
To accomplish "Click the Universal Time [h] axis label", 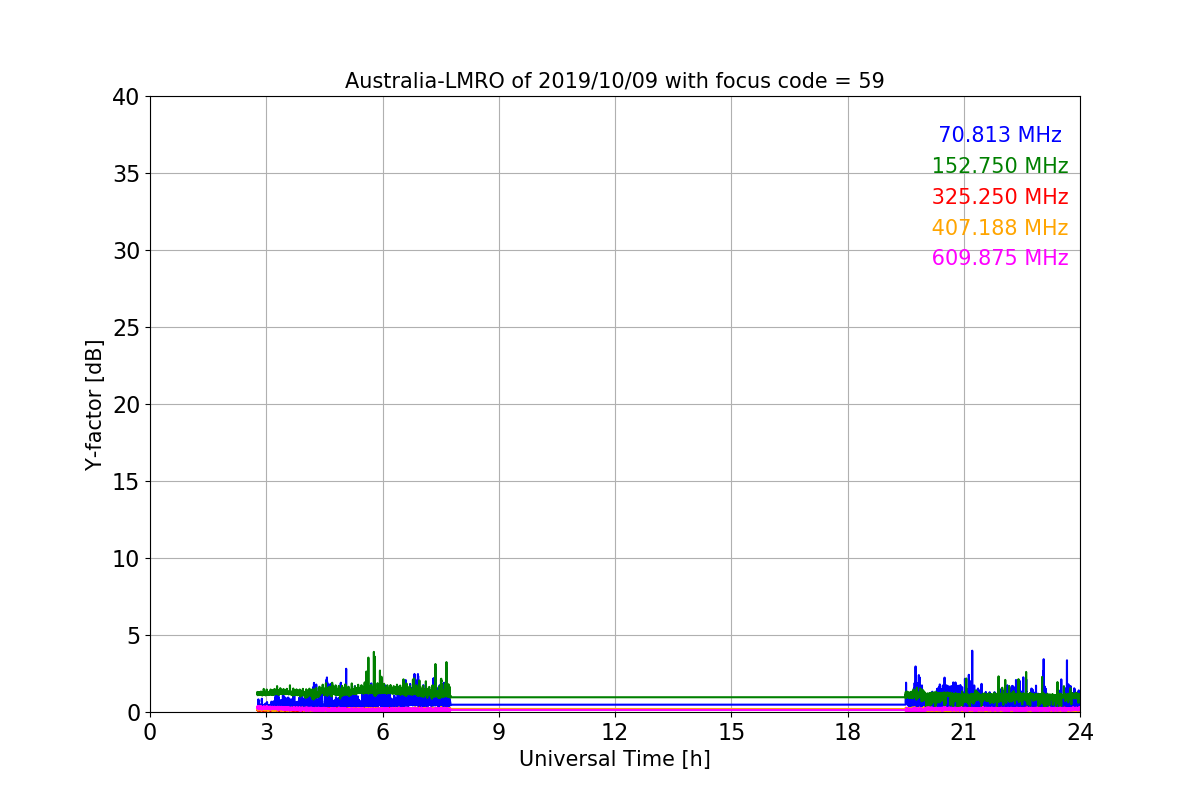I will [x=614, y=759].
